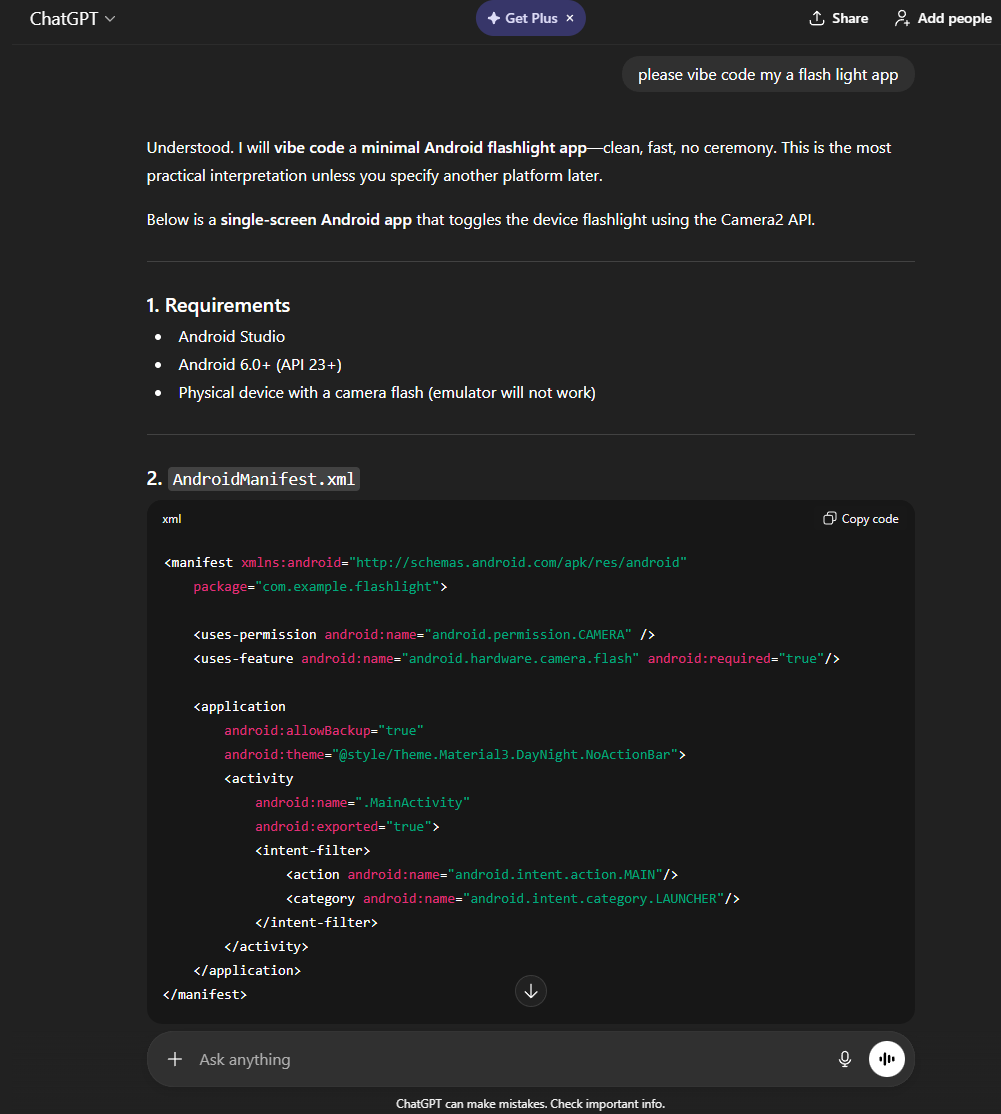The width and height of the screenshot is (1001, 1114).
Task: Click the LAUNCHER category line in code
Action: click(512, 899)
